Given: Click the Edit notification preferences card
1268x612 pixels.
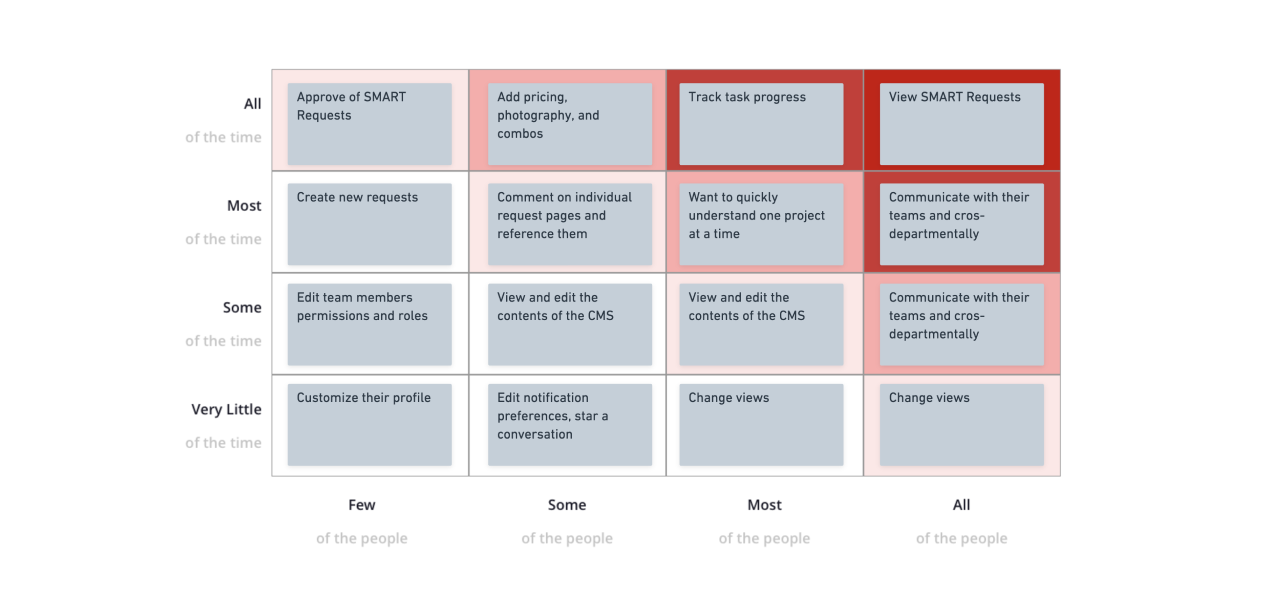Looking at the screenshot, I should point(569,424).
